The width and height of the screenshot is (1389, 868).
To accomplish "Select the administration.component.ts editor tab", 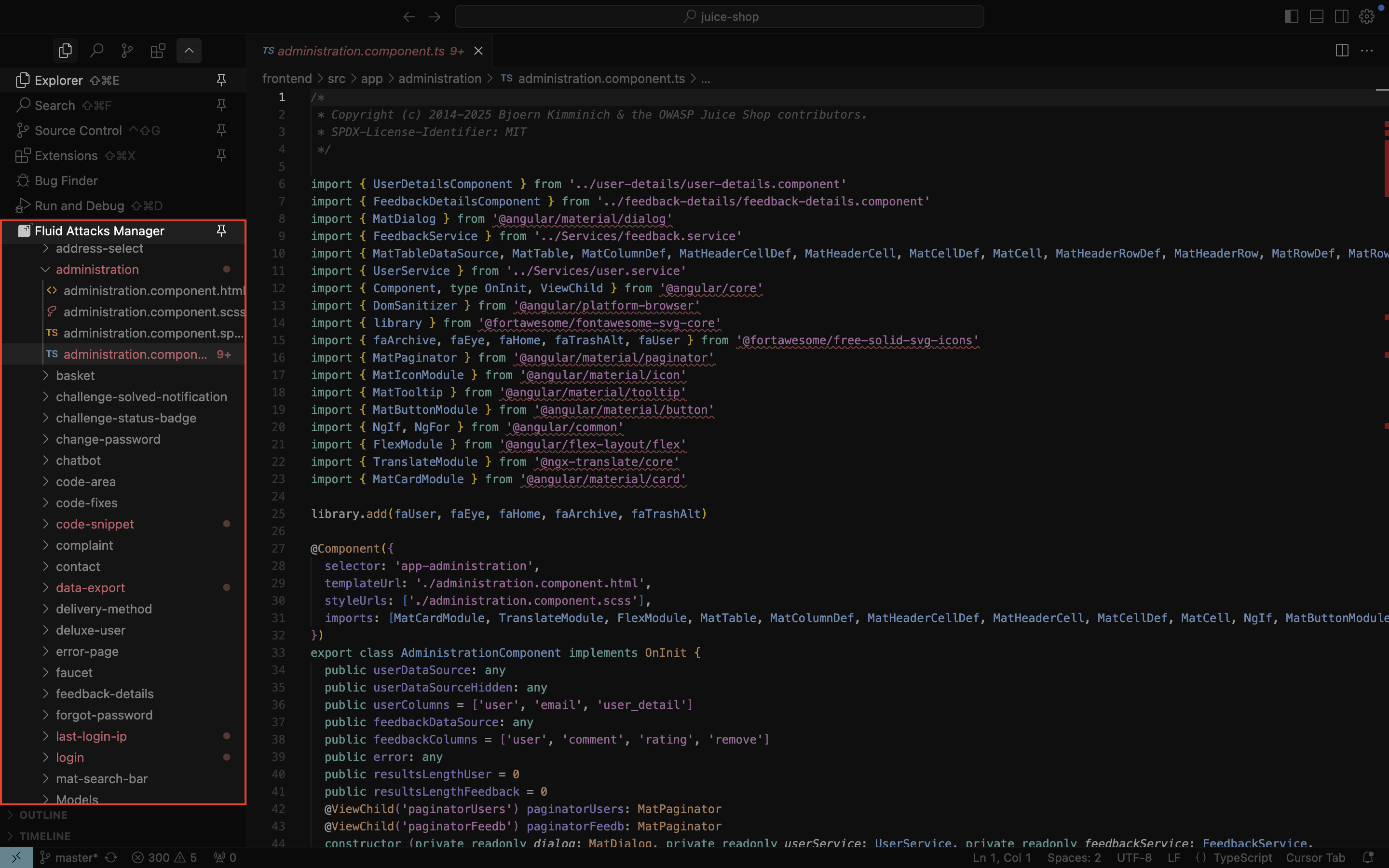I will (369, 51).
